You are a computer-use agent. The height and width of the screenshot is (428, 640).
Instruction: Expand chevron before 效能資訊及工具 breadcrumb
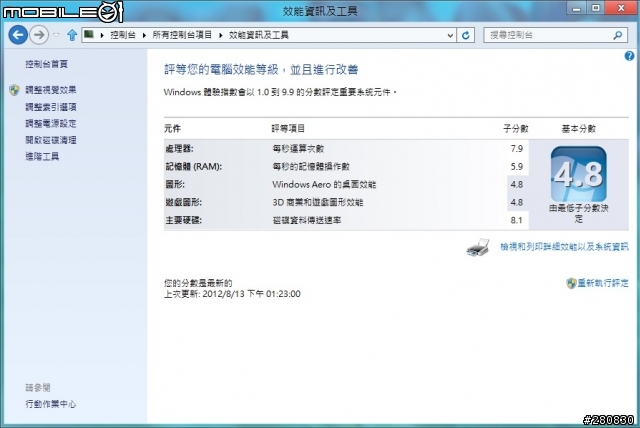click(220, 35)
